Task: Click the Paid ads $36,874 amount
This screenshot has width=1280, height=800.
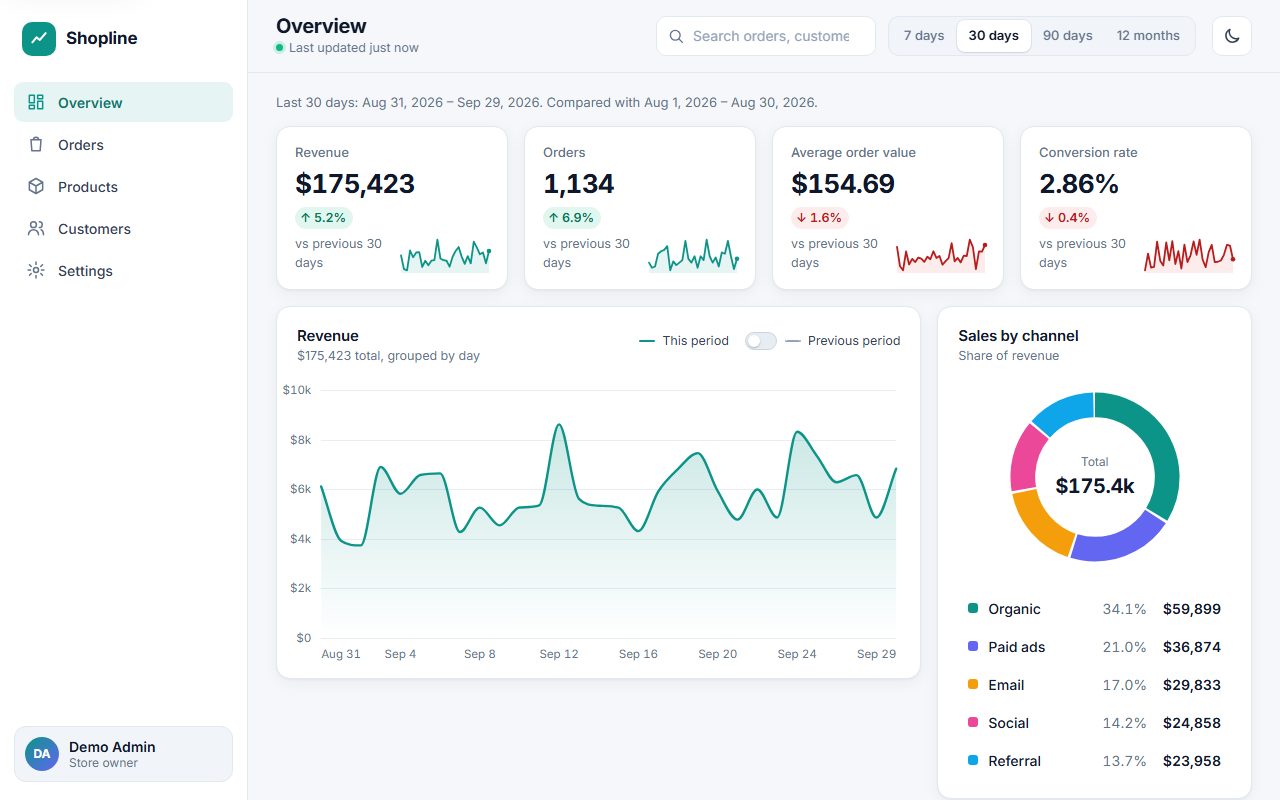Action: tap(1192, 647)
